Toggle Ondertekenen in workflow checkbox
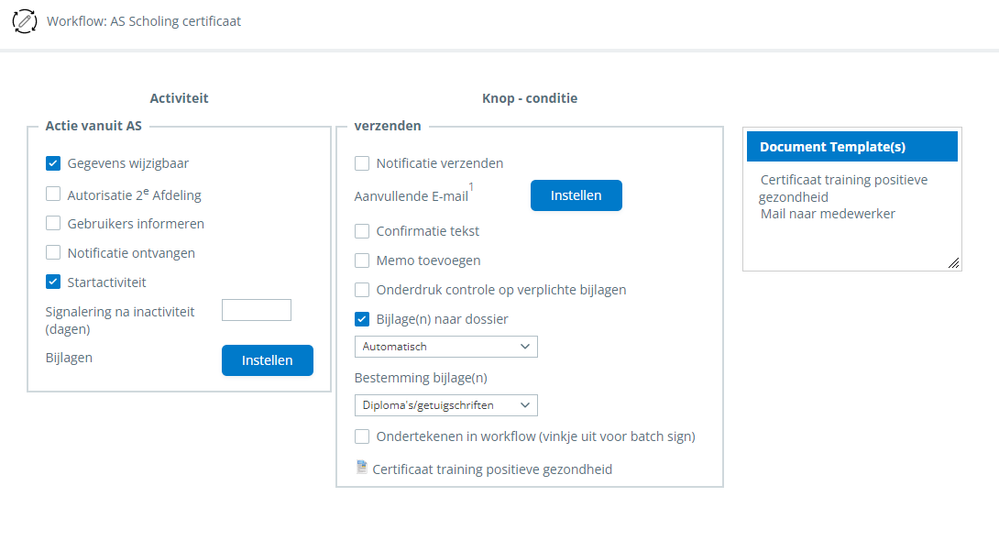999x543 pixels. point(362,437)
